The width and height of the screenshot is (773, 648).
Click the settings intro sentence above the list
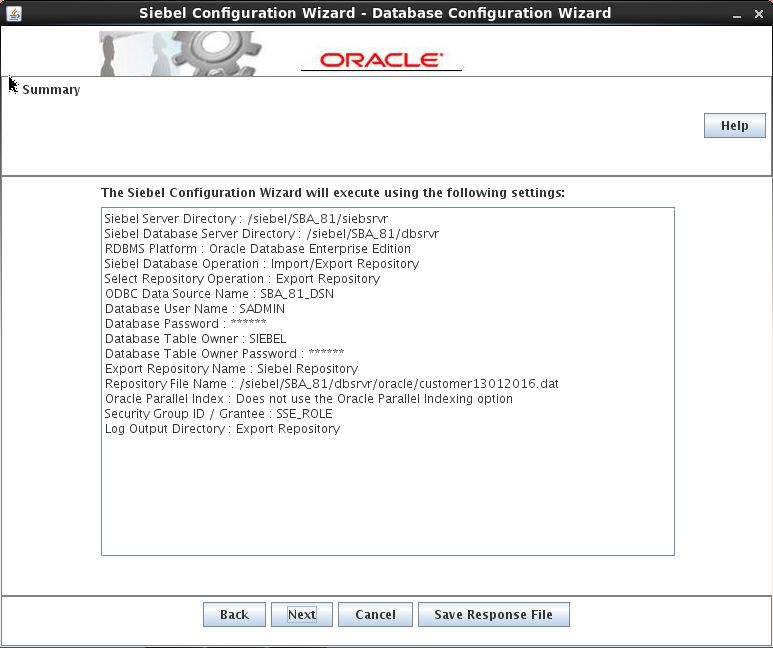click(x=333, y=193)
